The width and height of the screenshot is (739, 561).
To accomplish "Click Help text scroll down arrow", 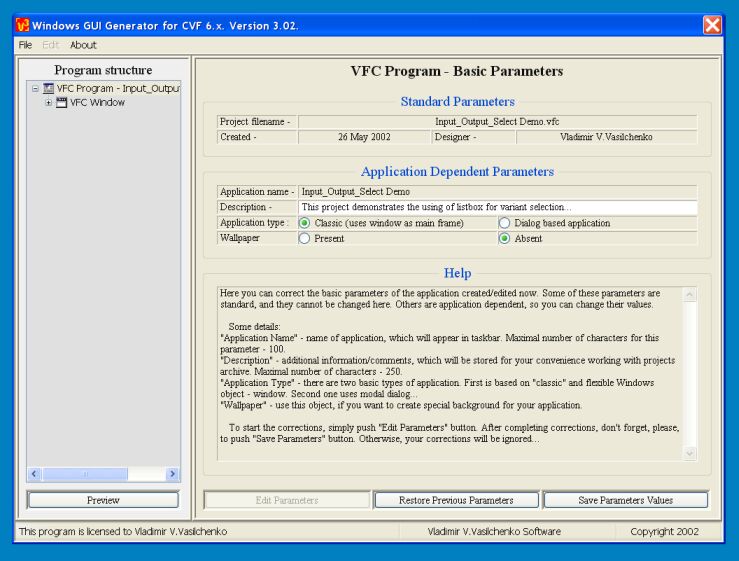I will tap(690, 453).
